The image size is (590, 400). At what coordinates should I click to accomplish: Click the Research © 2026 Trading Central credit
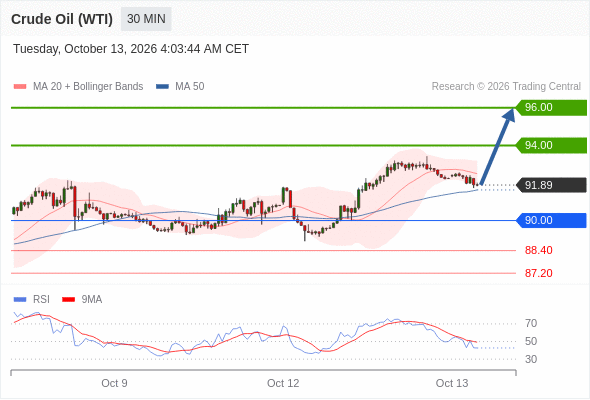506,87
